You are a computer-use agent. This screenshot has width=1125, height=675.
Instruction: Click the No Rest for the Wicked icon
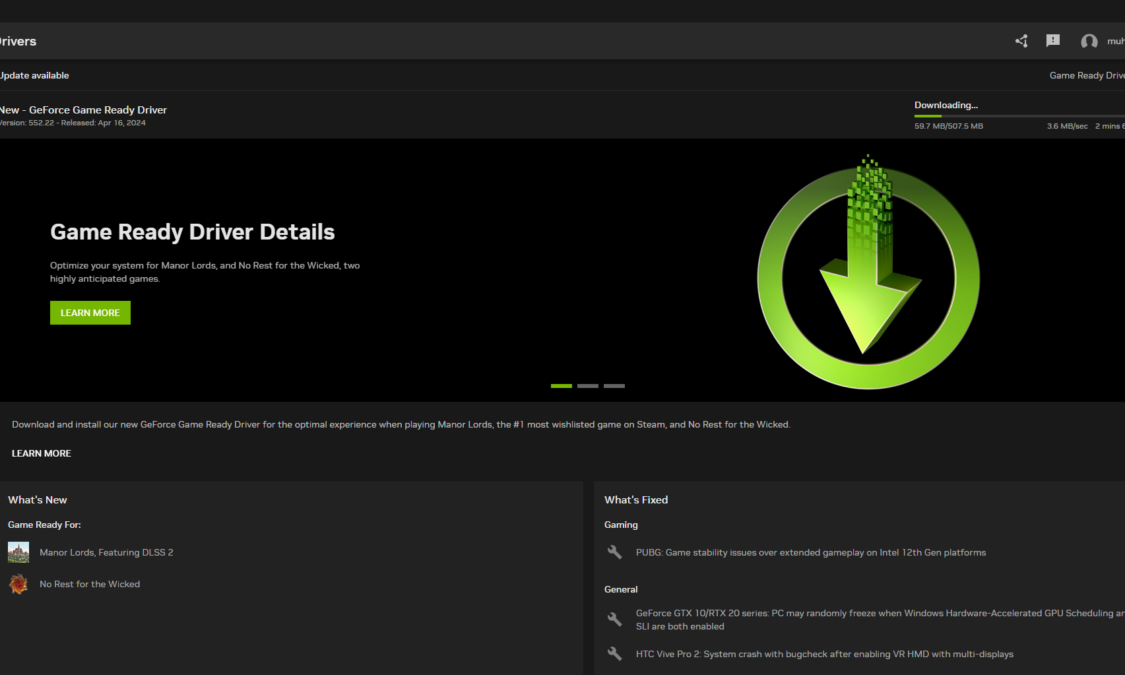(19, 584)
